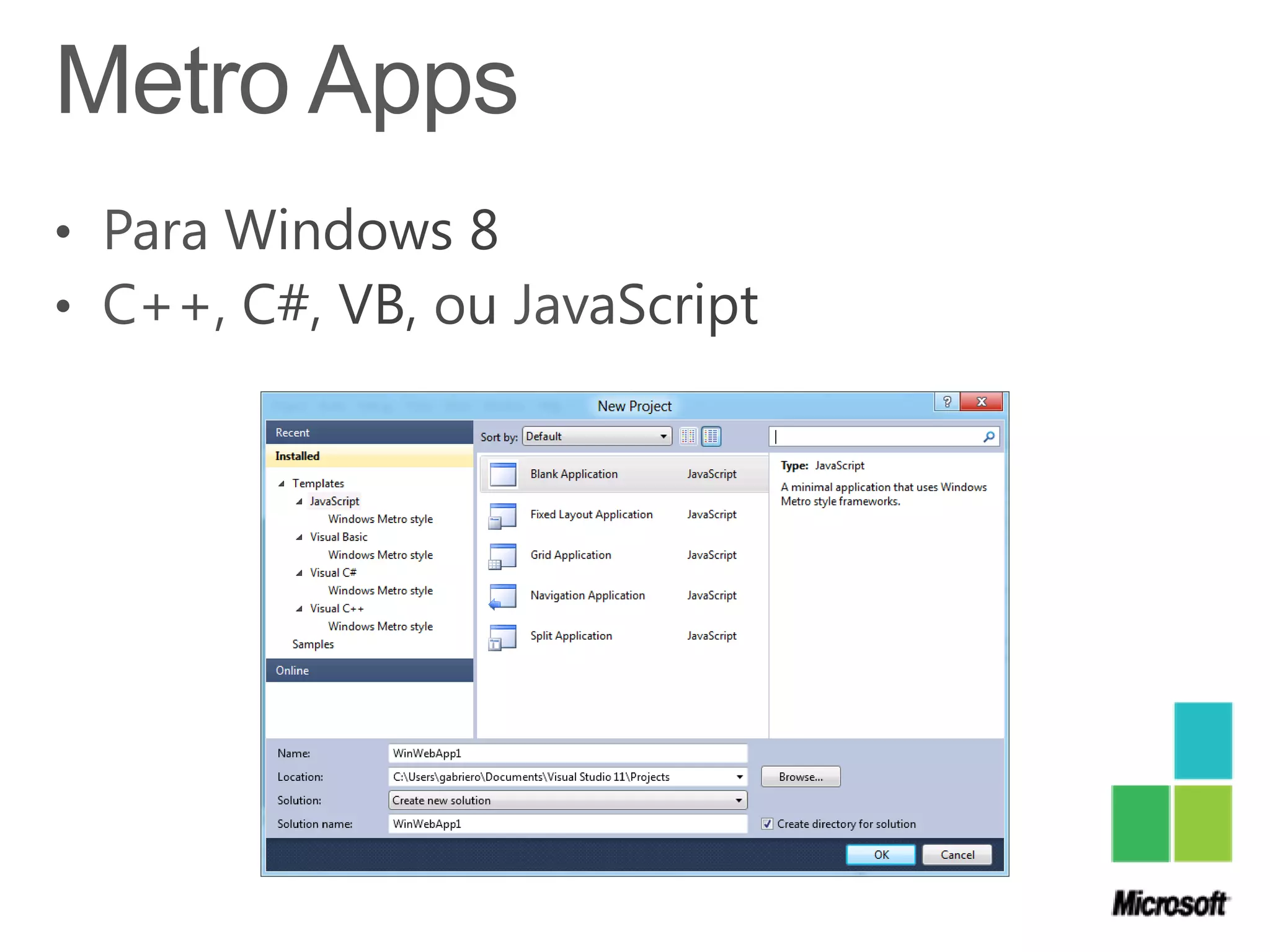Collapse the Templates tree node
1270x952 pixels.
pyautogui.click(x=282, y=483)
